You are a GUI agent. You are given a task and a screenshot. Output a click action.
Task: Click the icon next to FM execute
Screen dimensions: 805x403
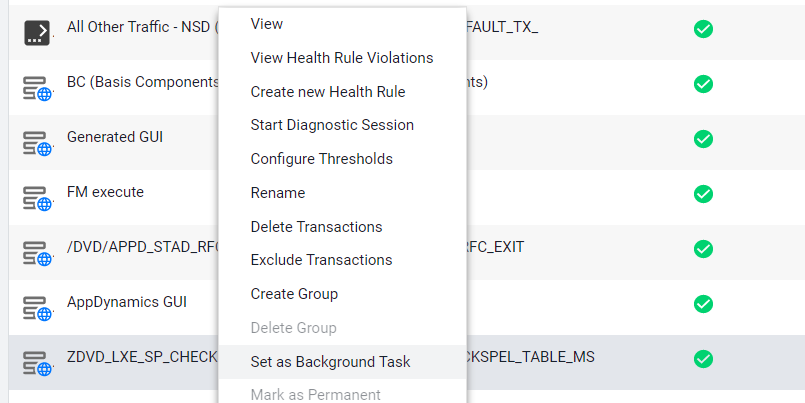37,198
